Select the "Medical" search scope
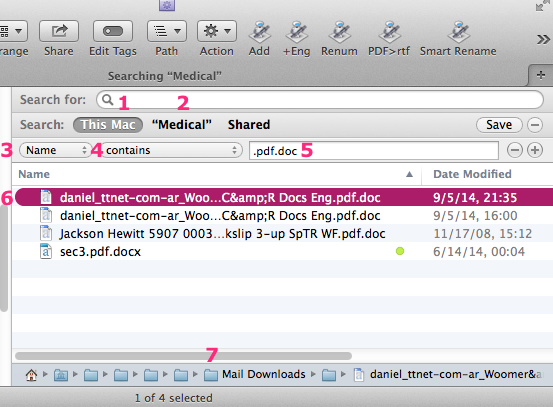553x407 pixels. (x=182, y=125)
